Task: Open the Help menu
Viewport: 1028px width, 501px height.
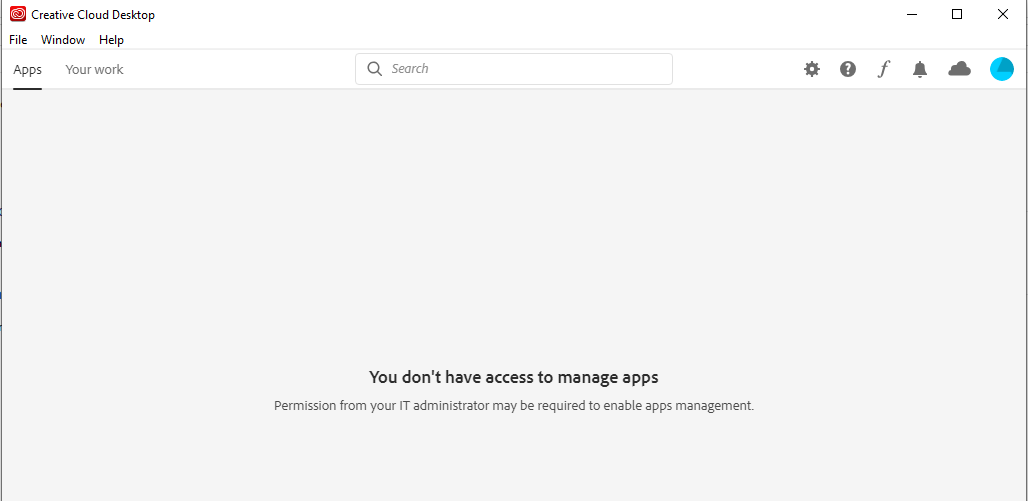Action: click(111, 40)
